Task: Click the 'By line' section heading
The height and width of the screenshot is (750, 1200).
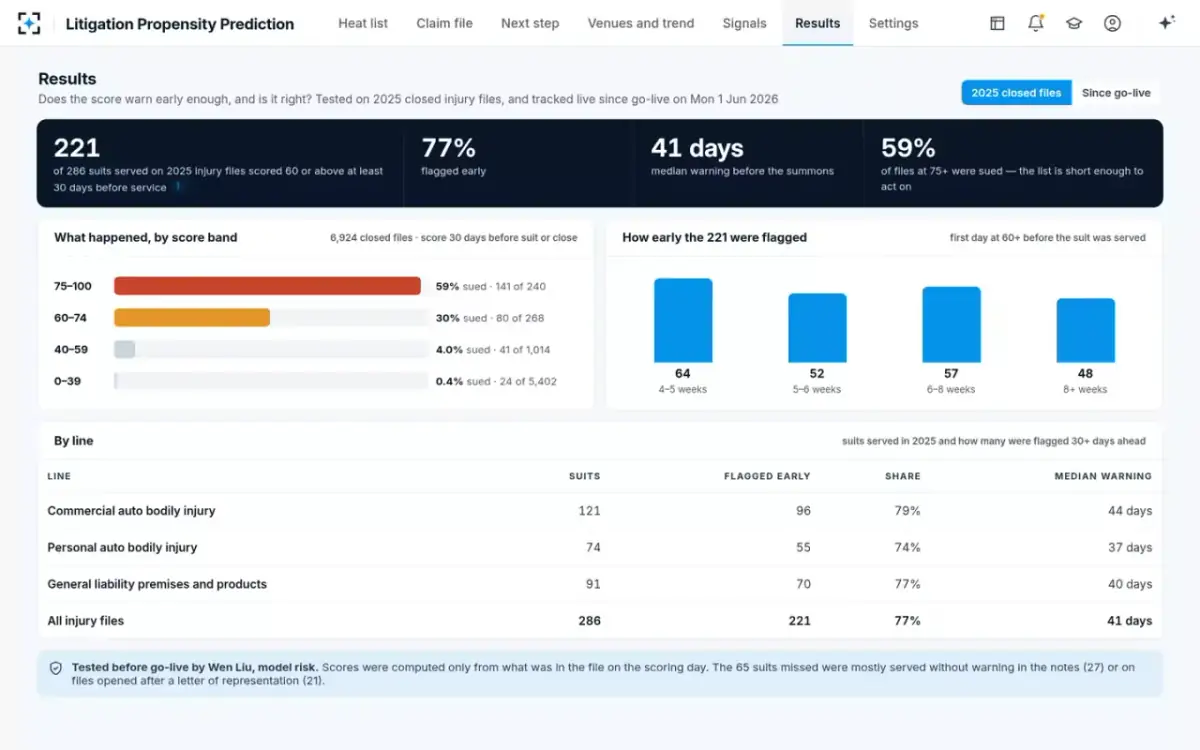Action: click(74, 441)
